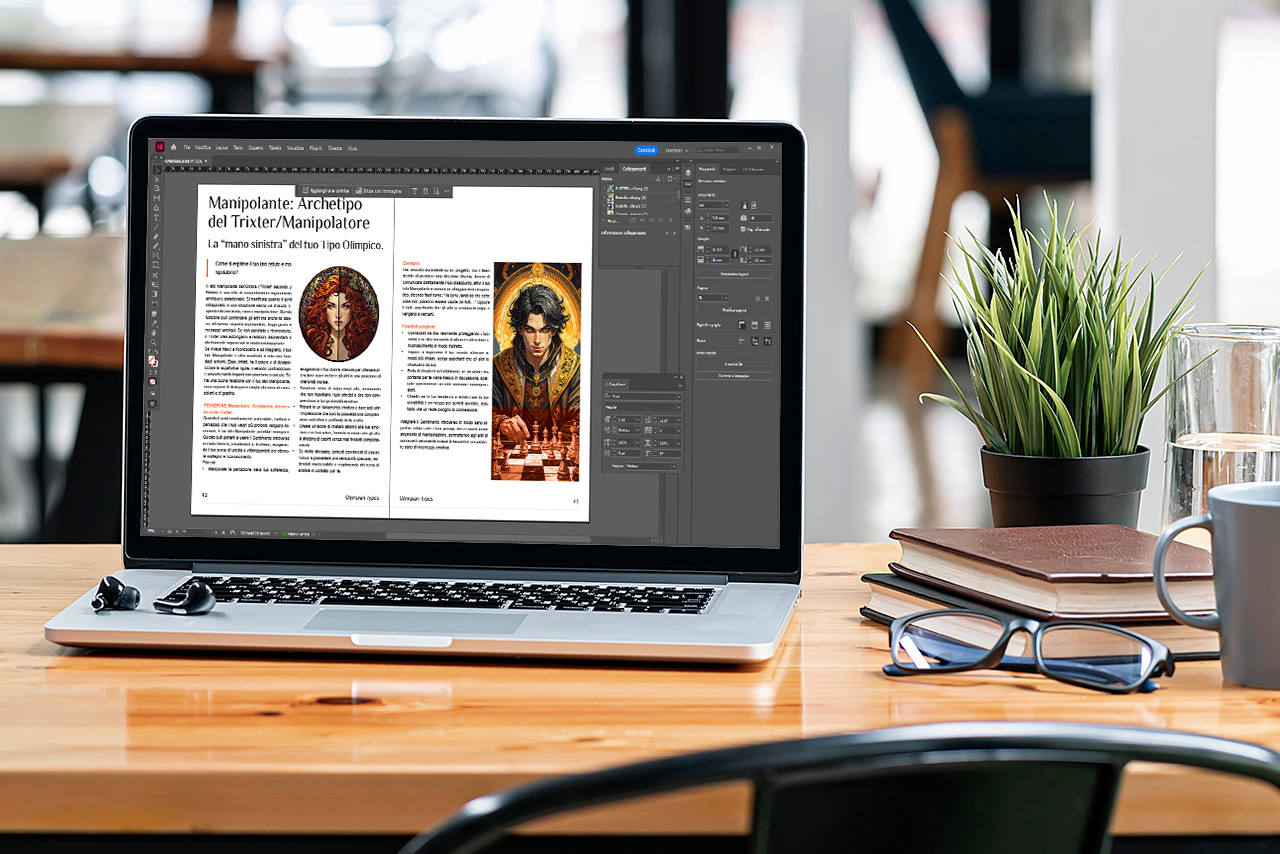Choose the Selection arrow tool
Screen dimensions: 1280x854
pyautogui.click(x=155, y=169)
